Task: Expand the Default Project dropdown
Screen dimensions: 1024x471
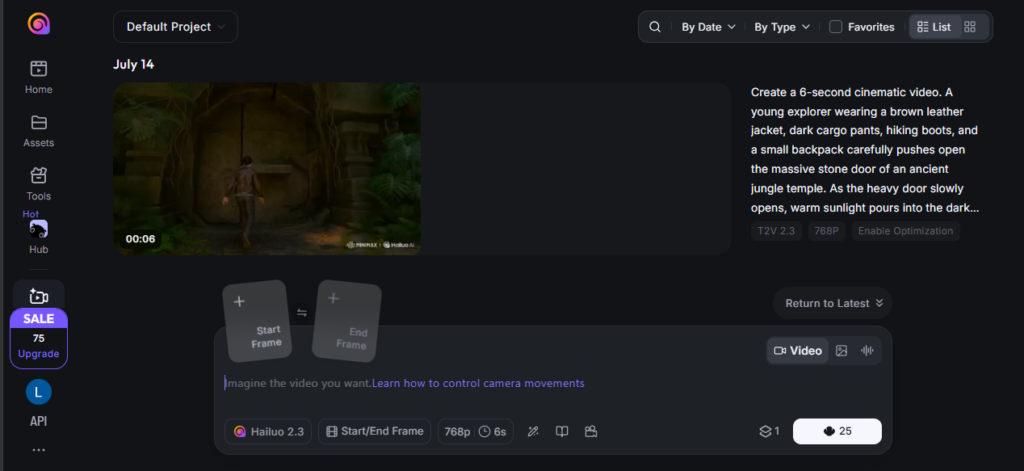Action: click(176, 27)
